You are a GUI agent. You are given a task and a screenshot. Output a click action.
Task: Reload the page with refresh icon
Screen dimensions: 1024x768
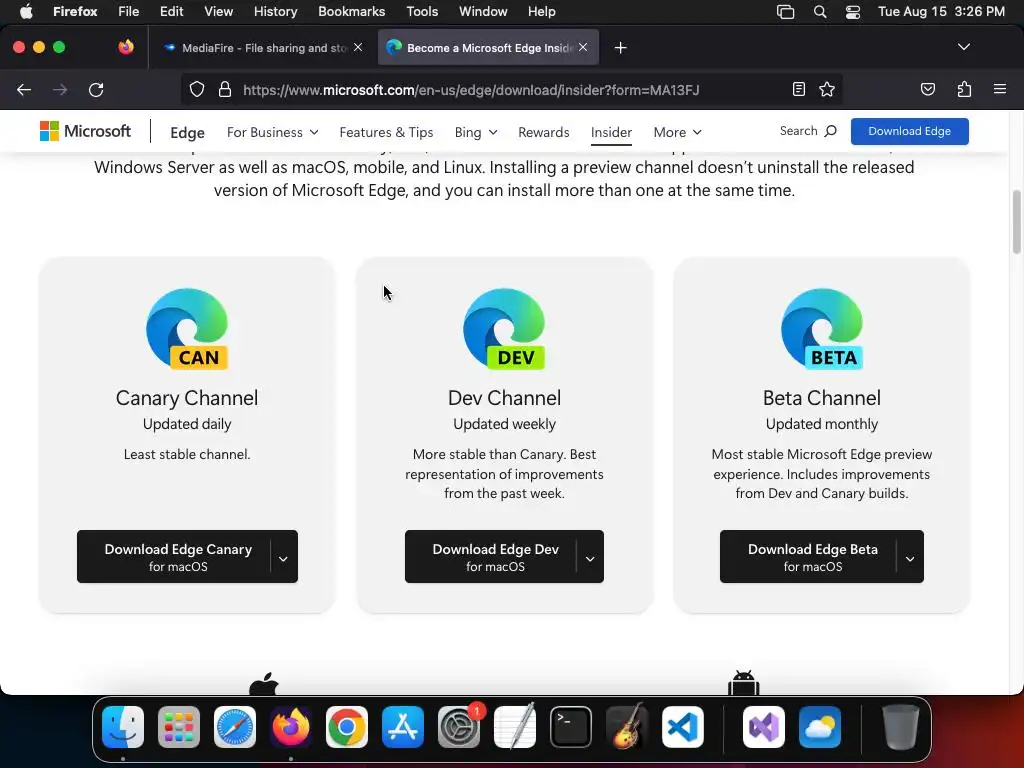(96, 89)
